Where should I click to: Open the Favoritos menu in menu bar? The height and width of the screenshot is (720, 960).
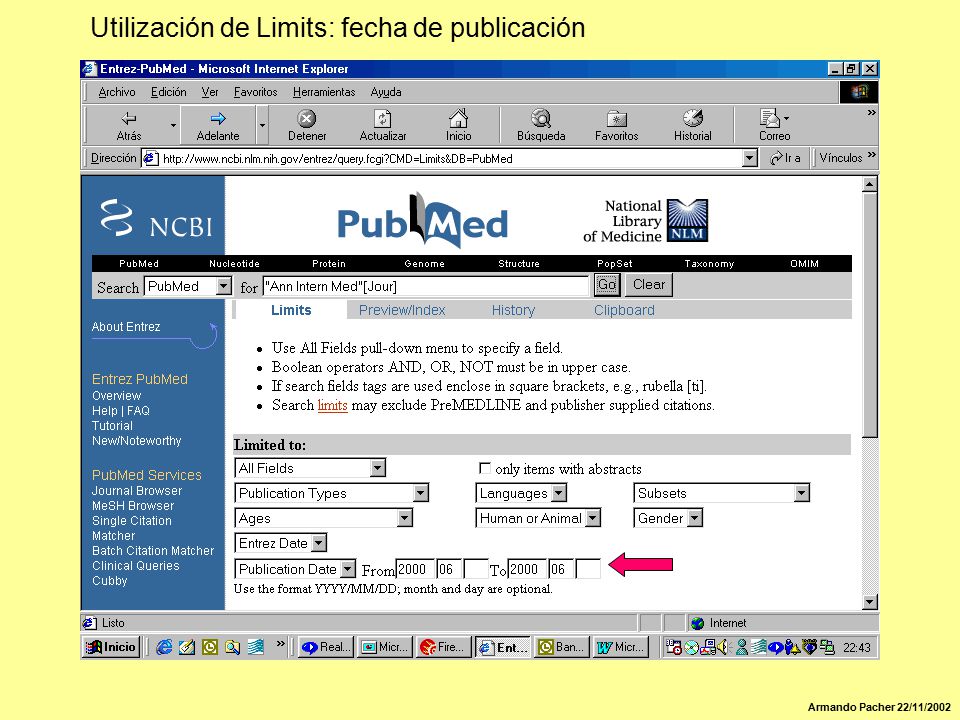[x=255, y=92]
